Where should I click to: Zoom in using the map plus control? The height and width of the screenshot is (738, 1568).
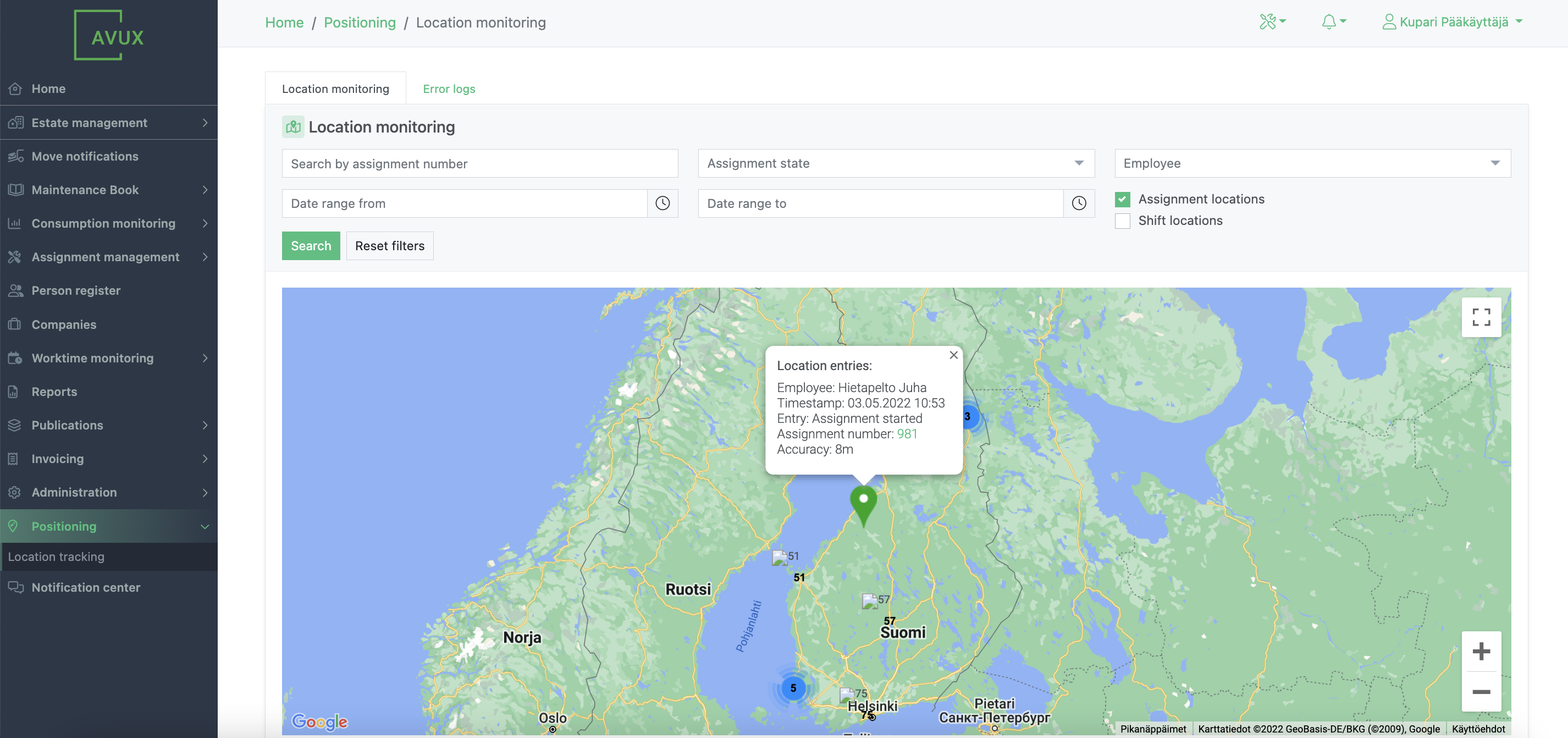[x=1482, y=651]
